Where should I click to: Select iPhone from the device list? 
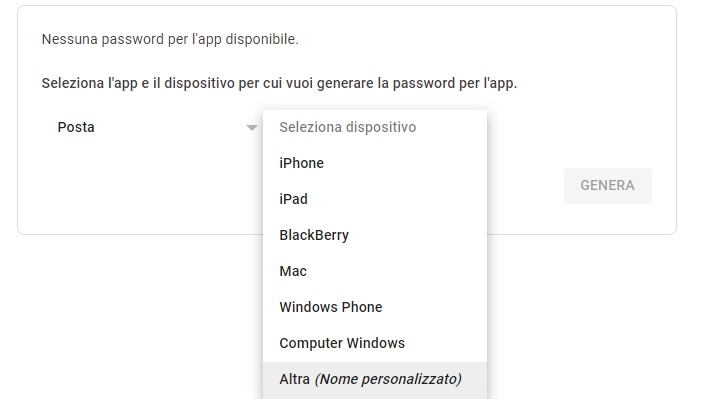coord(375,163)
